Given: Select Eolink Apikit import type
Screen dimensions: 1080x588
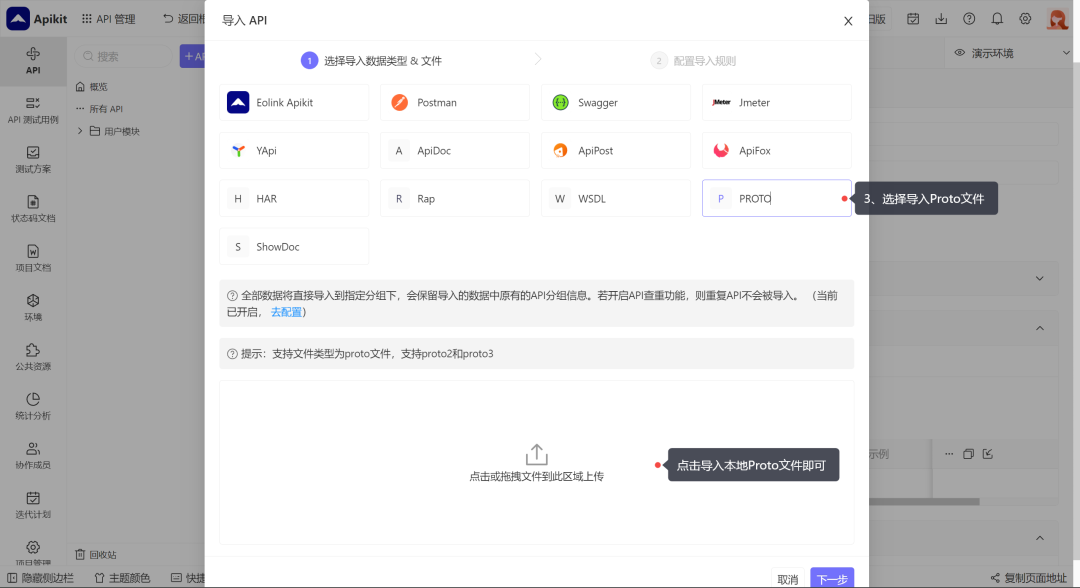Looking at the screenshot, I should click(x=294, y=103).
